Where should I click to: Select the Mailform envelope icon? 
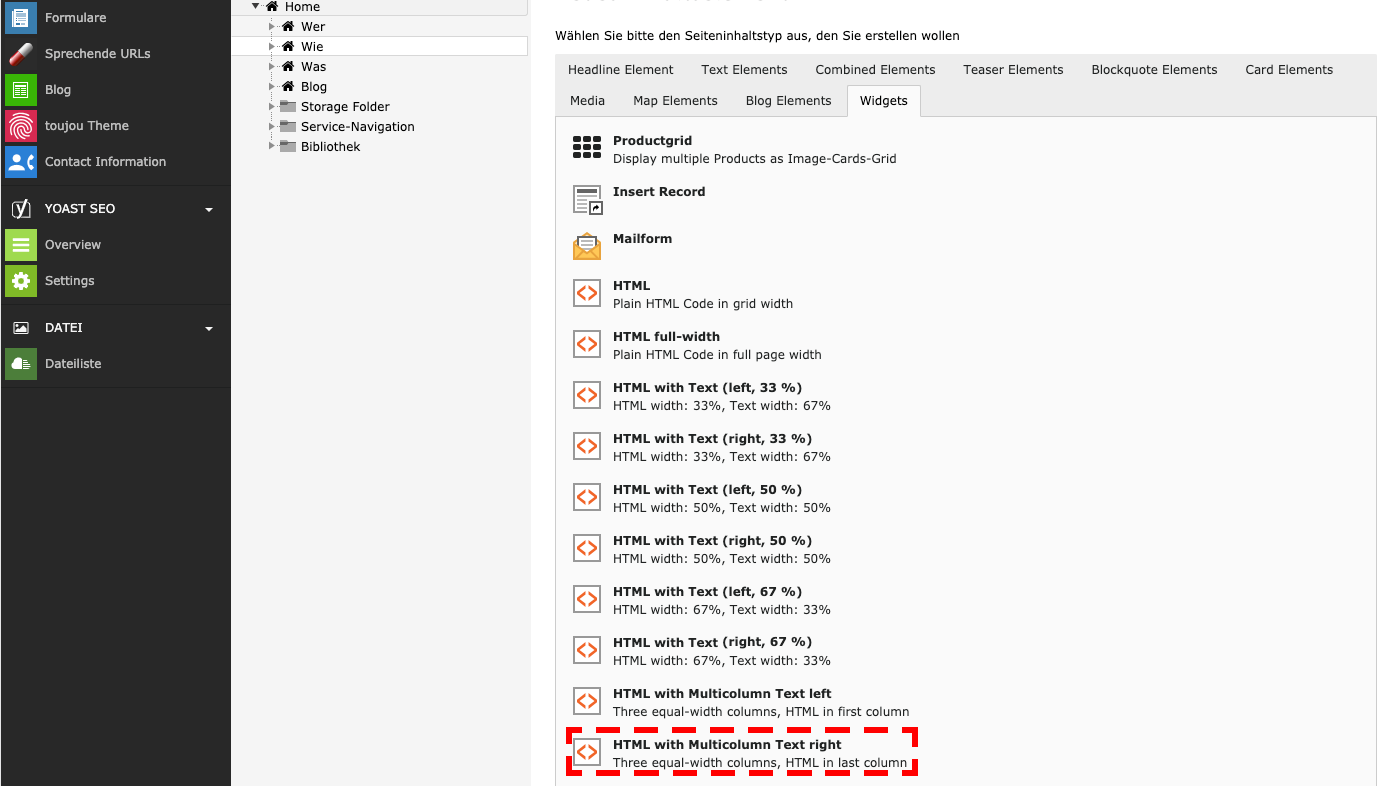pyautogui.click(x=587, y=246)
